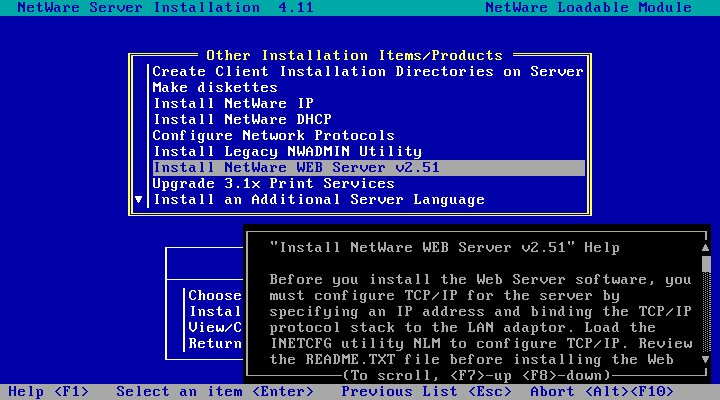Screen dimensions: 720x400
Task: Click help line 'specifying an IP address'
Action: coord(481,312)
